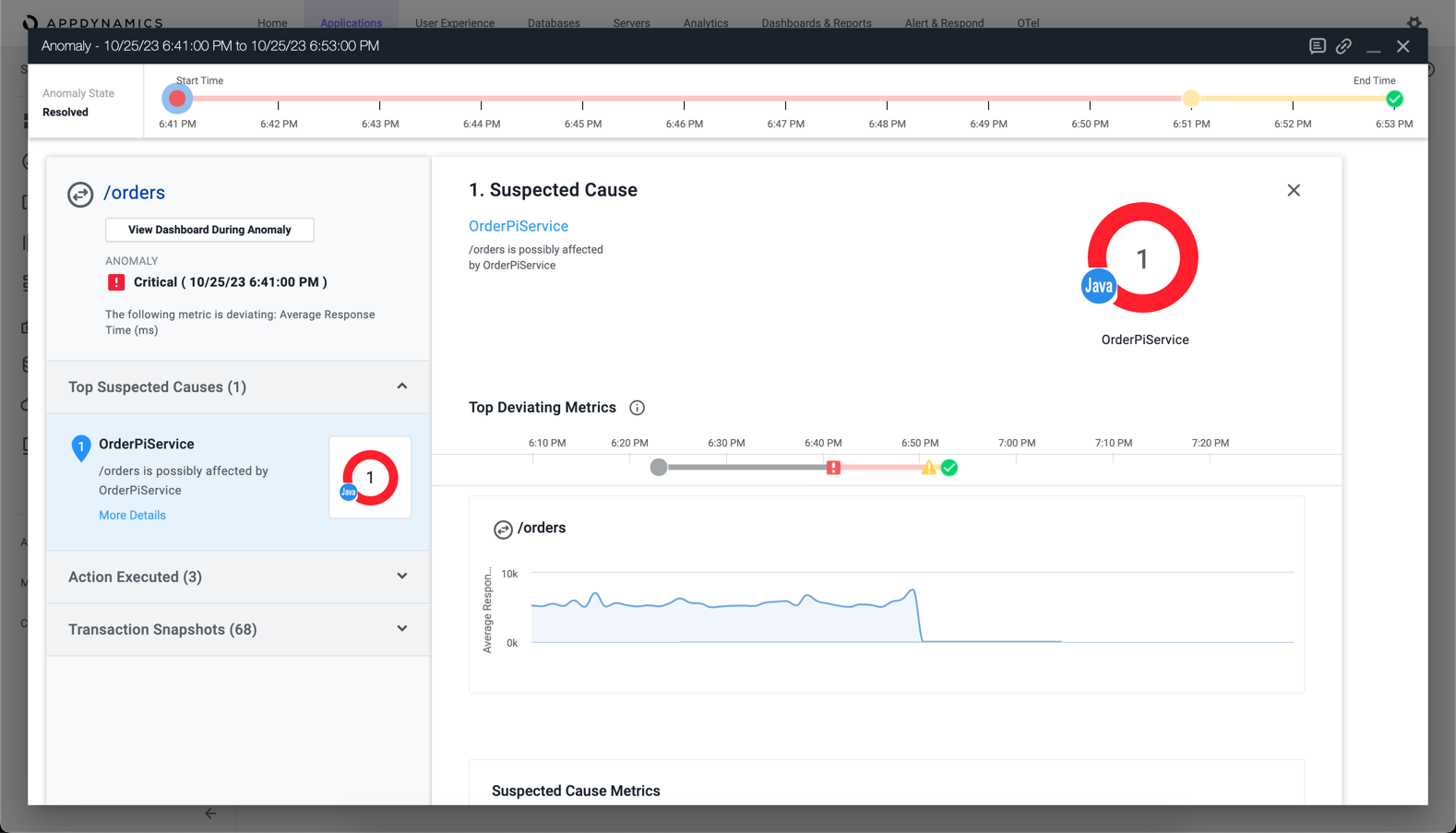The image size is (1456, 833).
Task: Open the anomaly comments icon in title bar
Action: 1318,46
